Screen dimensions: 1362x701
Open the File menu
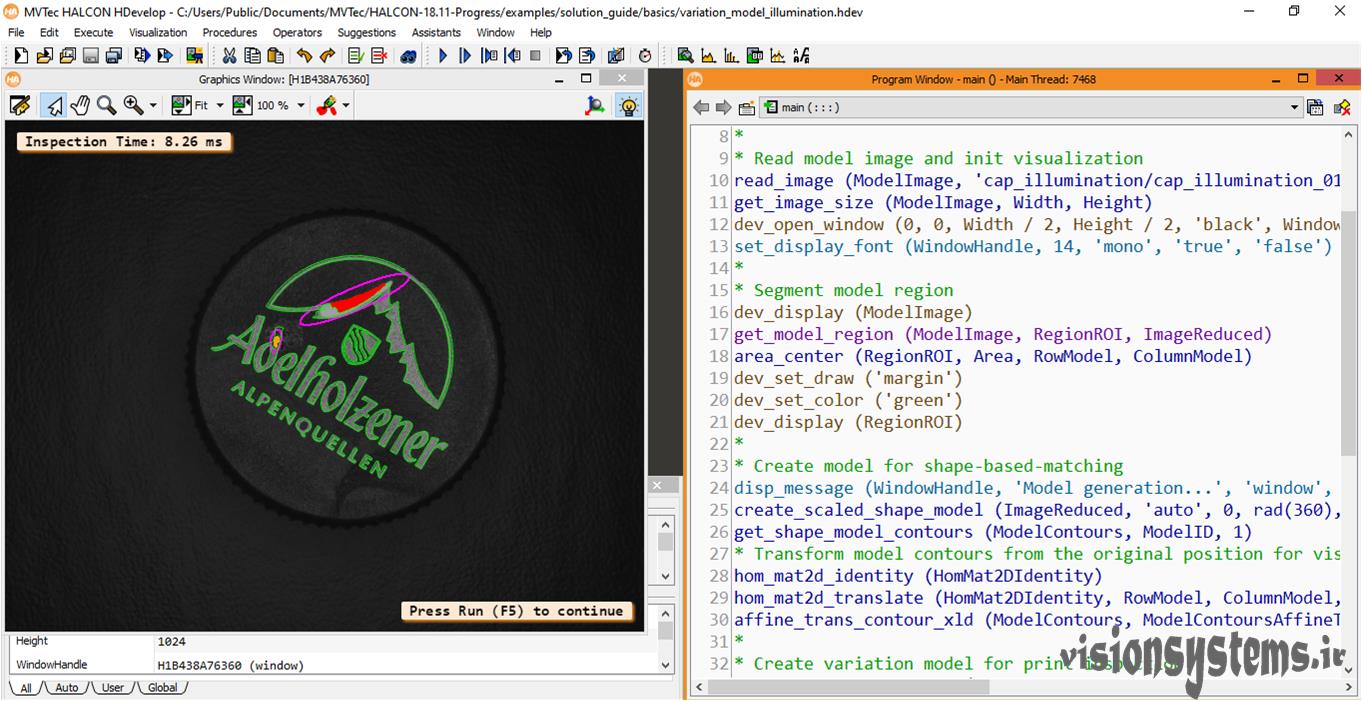(x=16, y=32)
